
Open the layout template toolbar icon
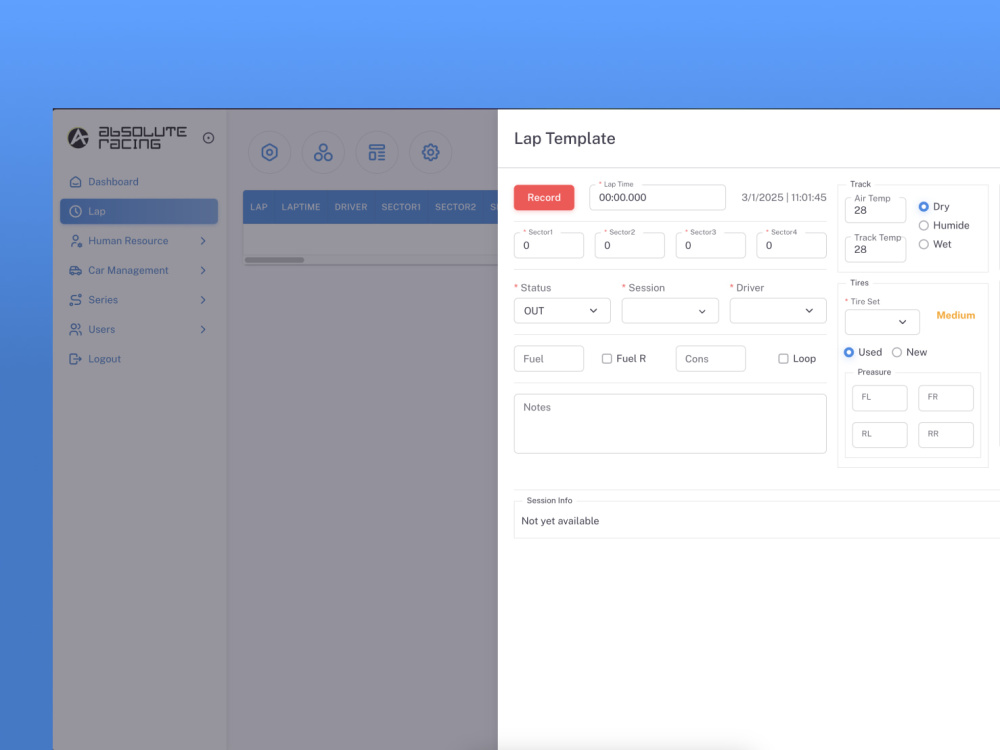(x=377, y=152)
